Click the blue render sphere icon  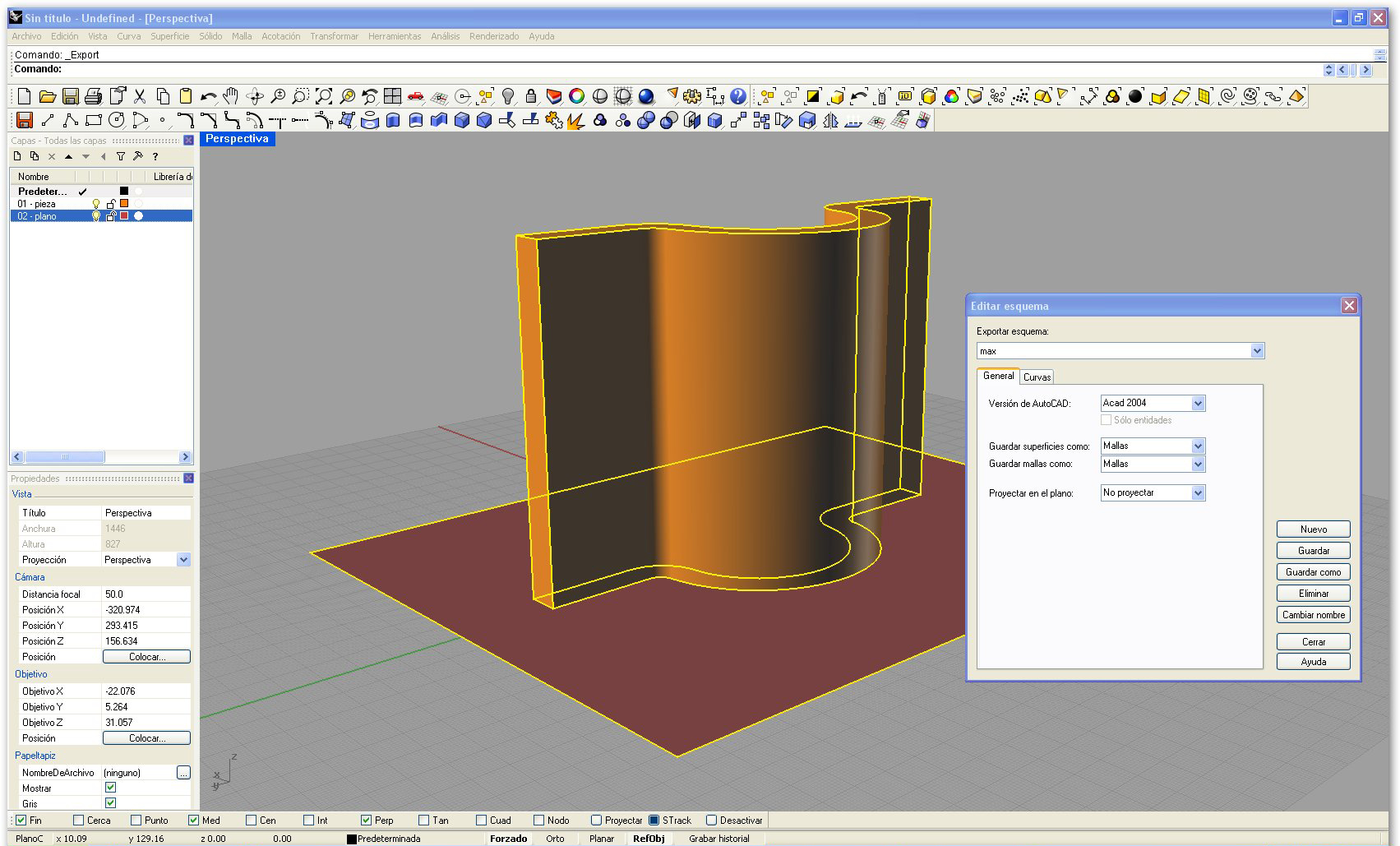click(x=646, y=96)
